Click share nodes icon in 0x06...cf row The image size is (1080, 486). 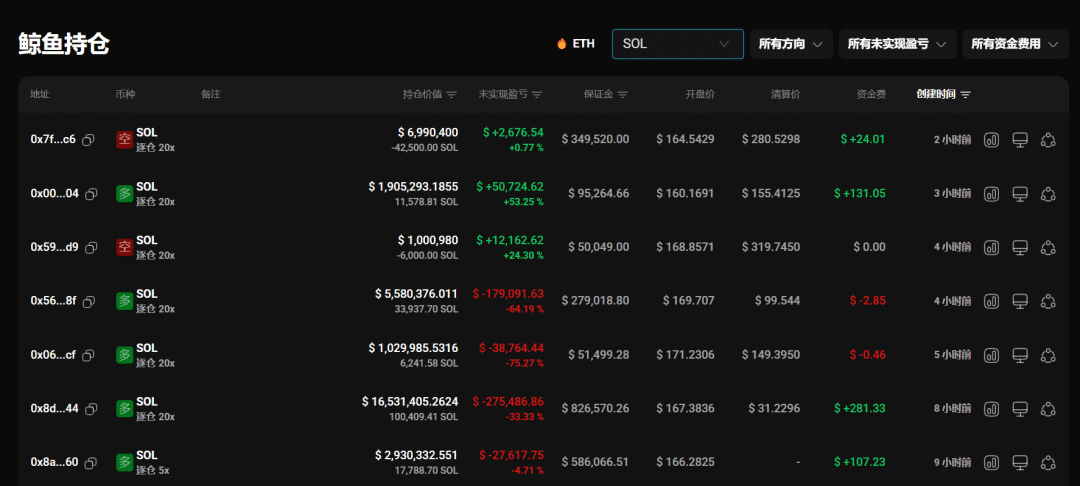[x=1048, y=355]
